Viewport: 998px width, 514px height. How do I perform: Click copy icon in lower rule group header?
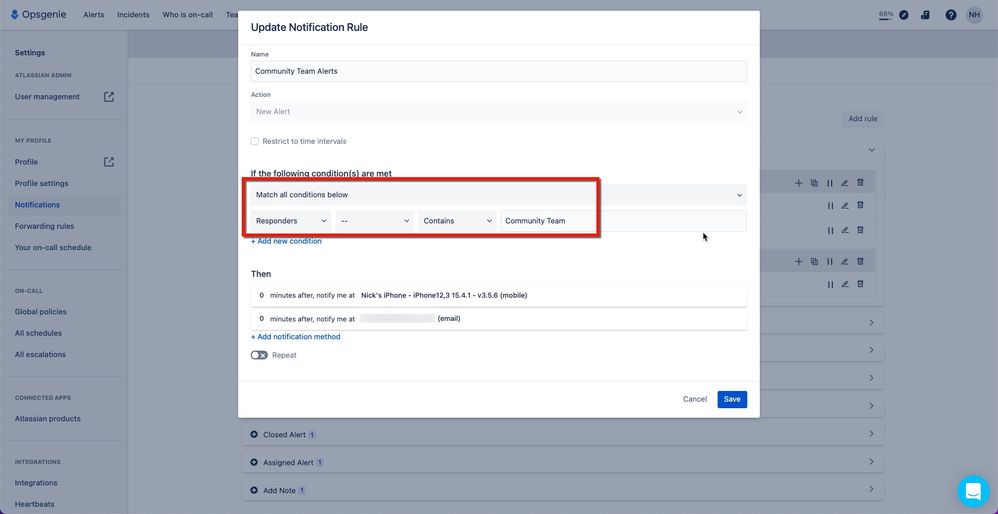click(814, 261)
